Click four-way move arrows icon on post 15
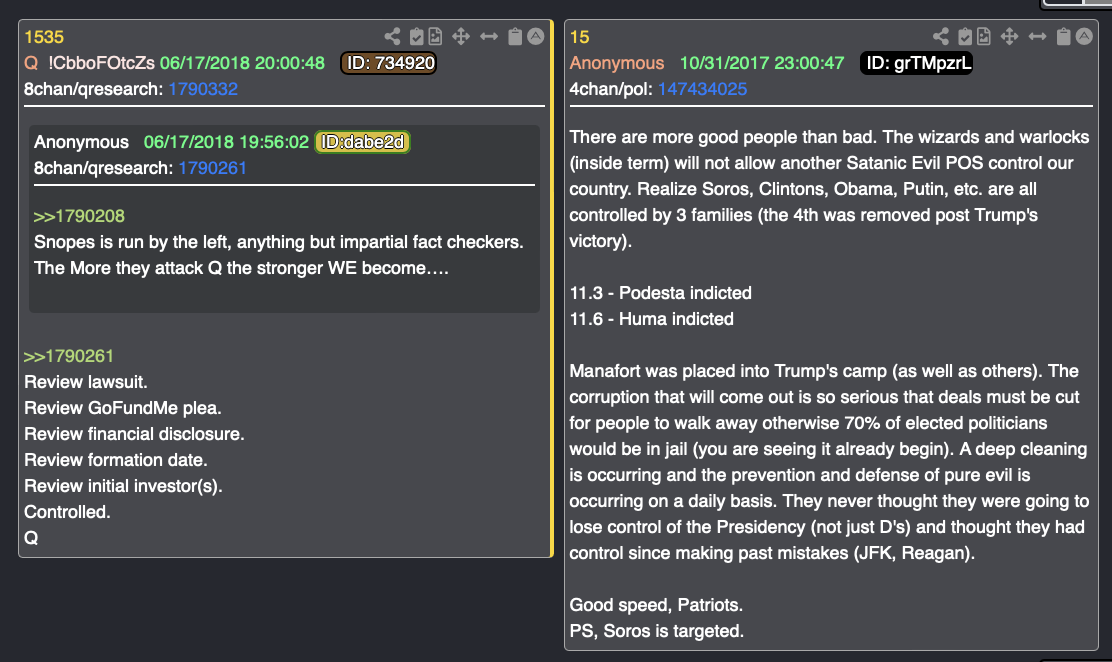This screenshot has height=662, width=1112. click(x=1009, y=37)
